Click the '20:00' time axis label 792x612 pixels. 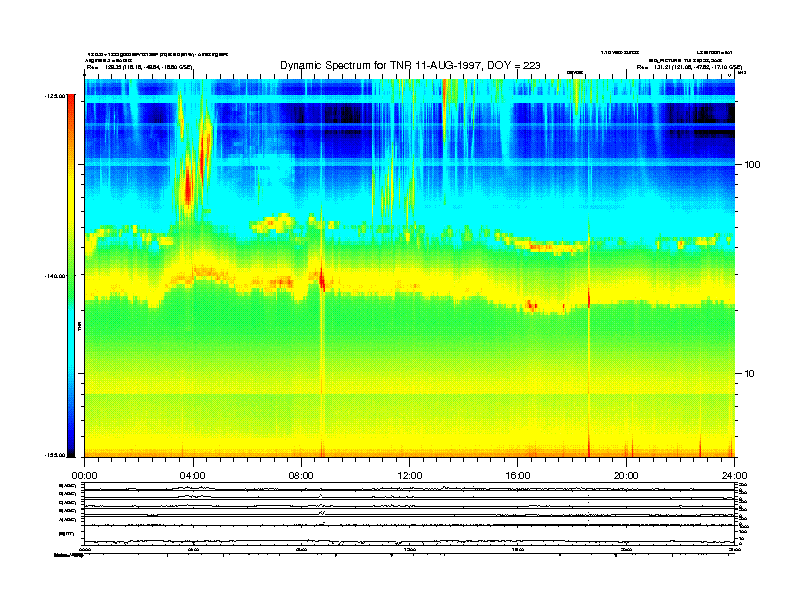(x=626, y=476)
